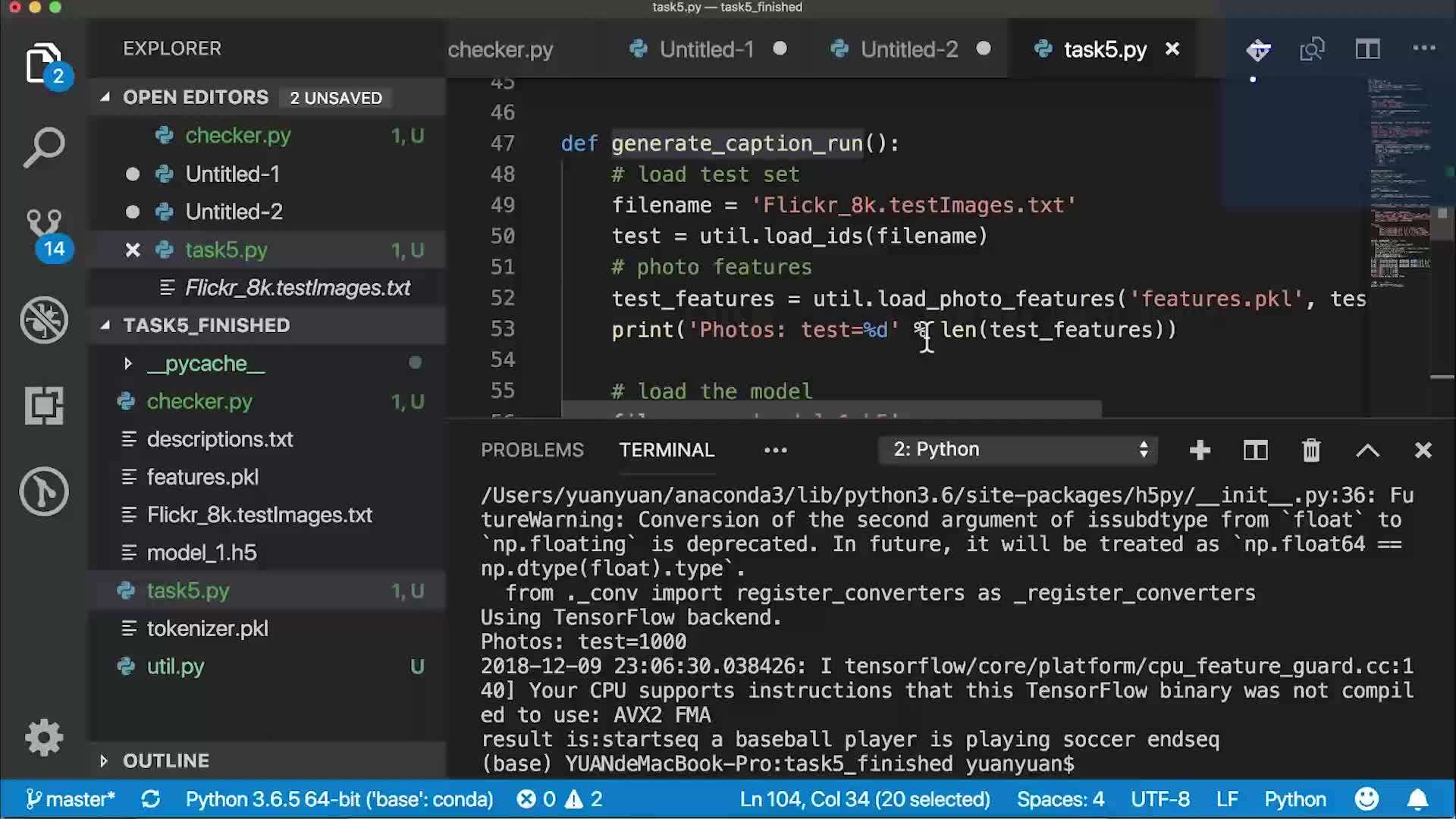Click the Python 3.6.5 status bar item
The width and height of the screenshot is (1456, 819).
(x=339, y=798)
